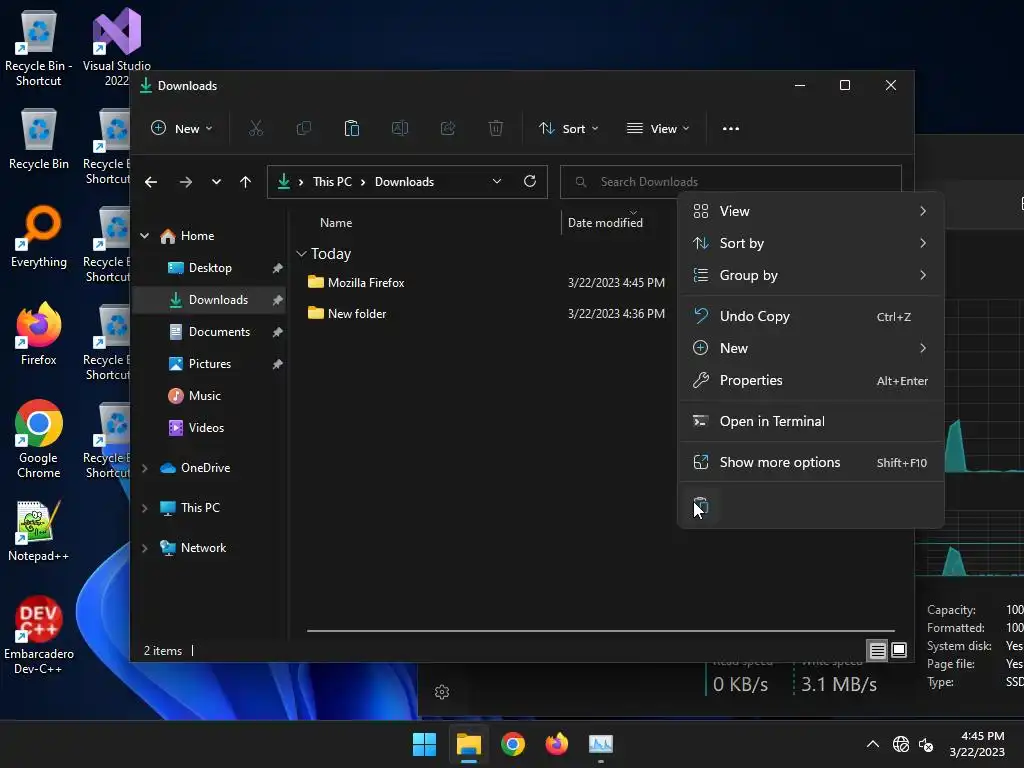Show hidden system tray icons
The height and width of the screenshot is (768, 1024).
872,744
